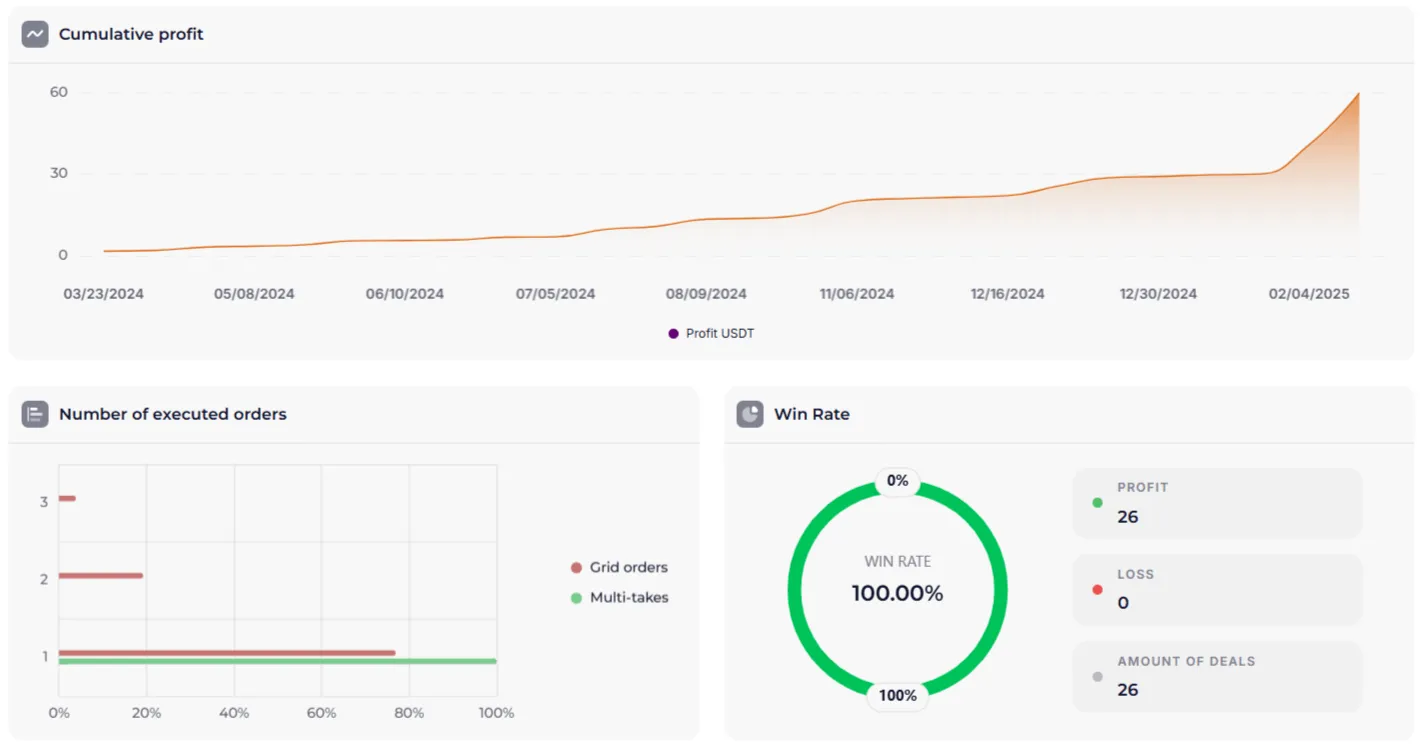
Task: Open the PROFIT 26 stat card
Action: tap(1217, 503)
